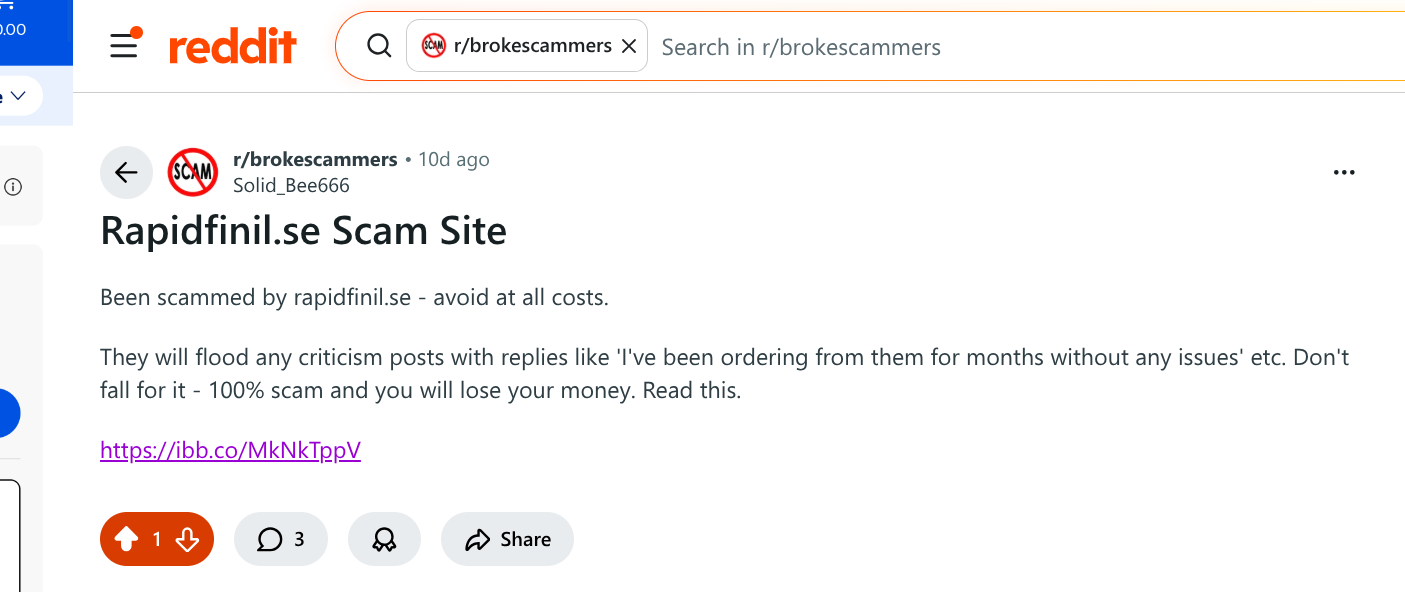Screen dimensions: 1405x592
Task: Click the Share button
Action: tap(507, 539)
